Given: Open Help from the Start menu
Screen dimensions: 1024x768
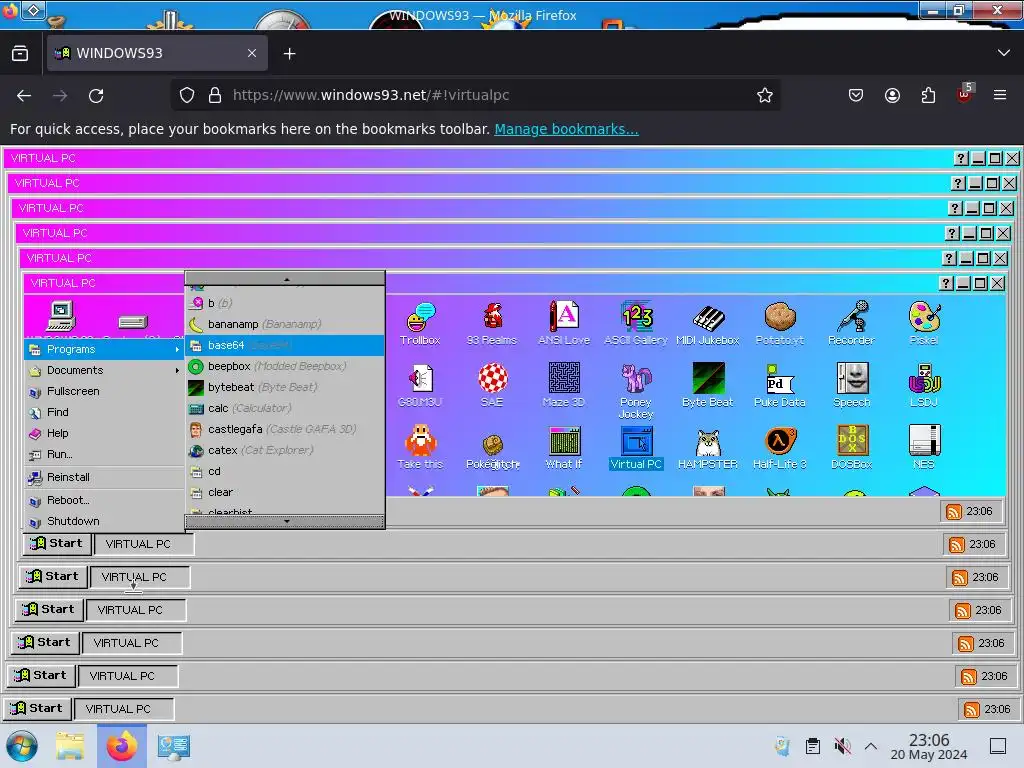Looking at the screenshot, I should tap(104, 433).
